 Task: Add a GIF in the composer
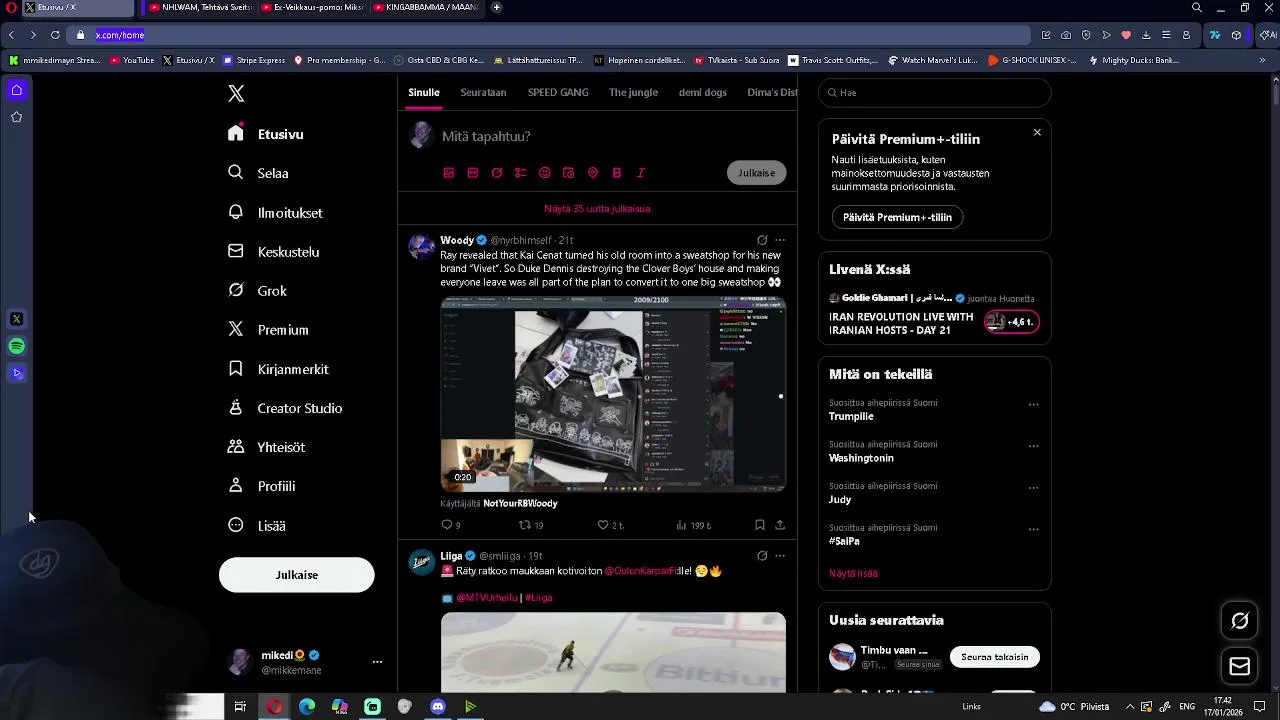pos(473,173)
